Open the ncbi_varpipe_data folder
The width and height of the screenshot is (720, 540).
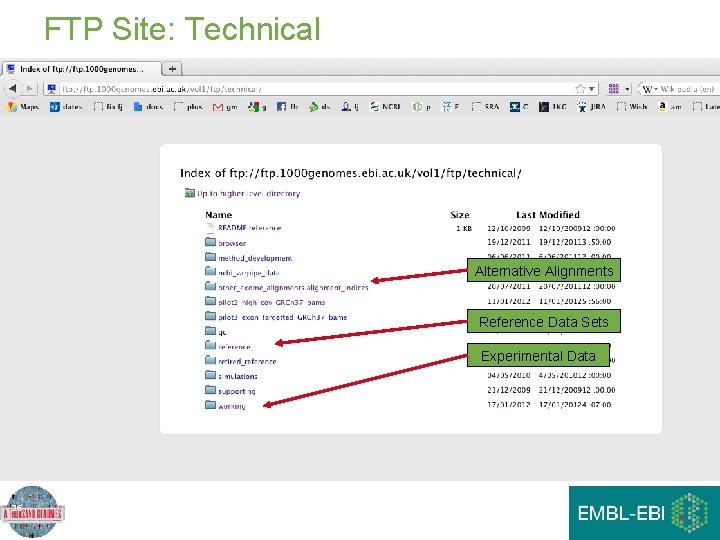tap(248, 273)
